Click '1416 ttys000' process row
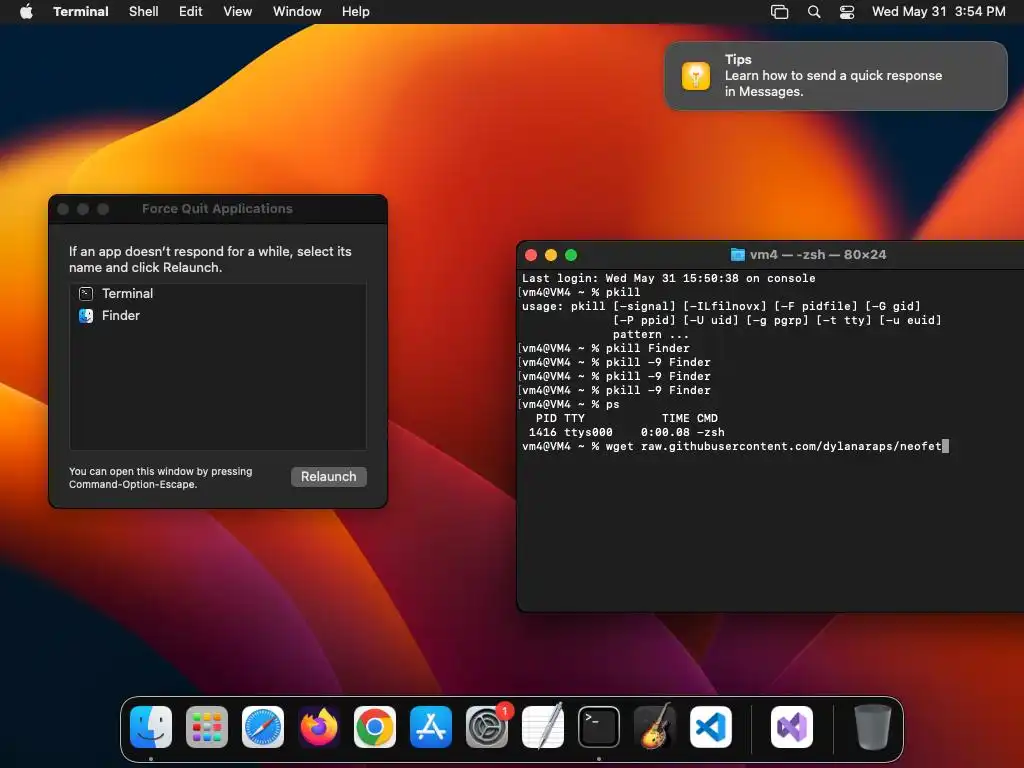Viewport: 1024px width, 768px height. 626,432
